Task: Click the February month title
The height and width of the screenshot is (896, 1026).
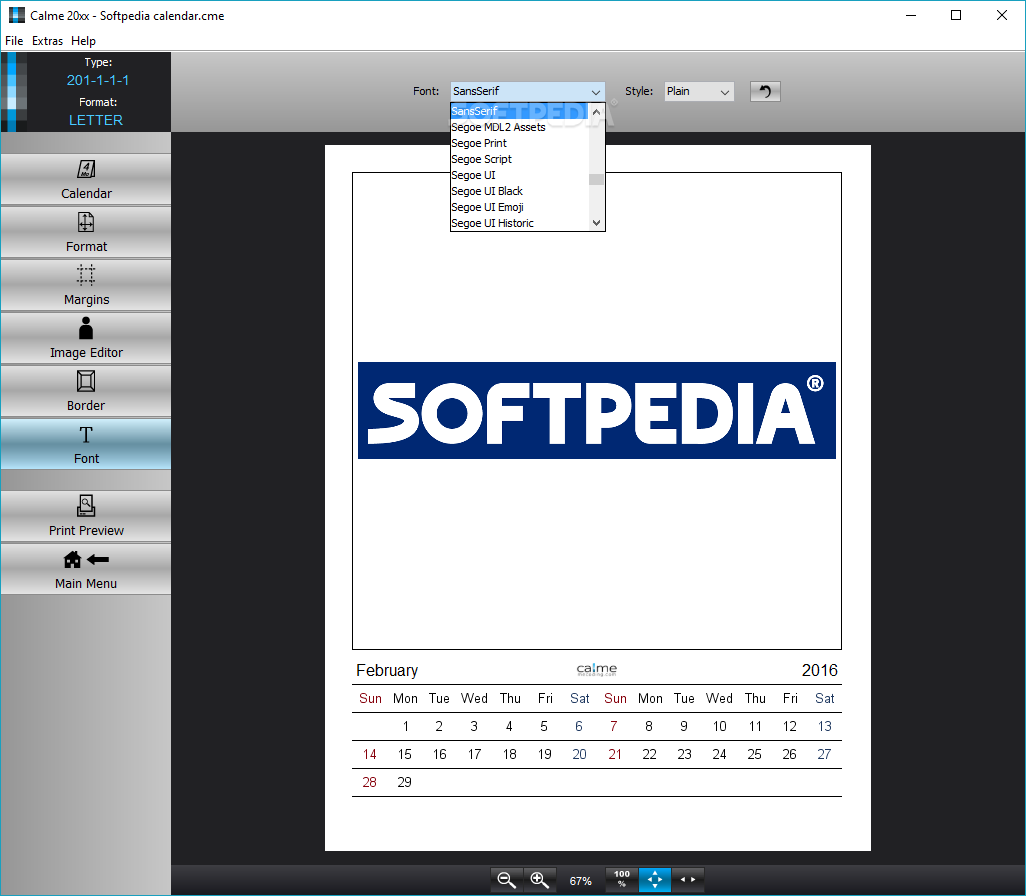Action: pos(387,670)
